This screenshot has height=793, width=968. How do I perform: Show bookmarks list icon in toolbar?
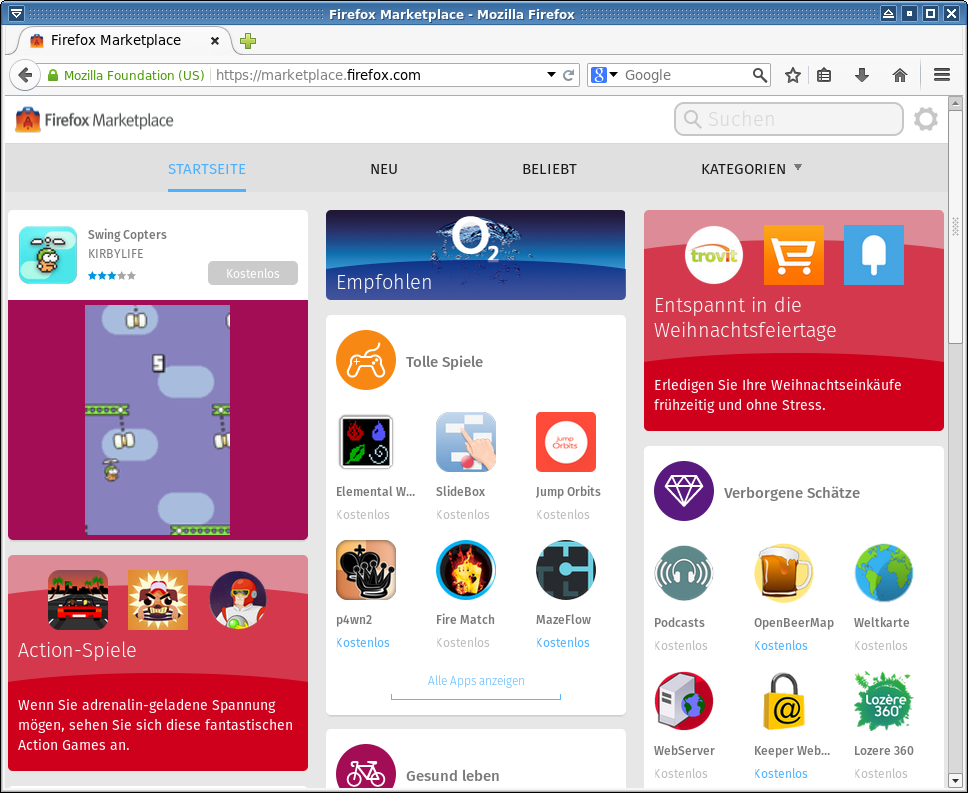click(x=824, y=75)
